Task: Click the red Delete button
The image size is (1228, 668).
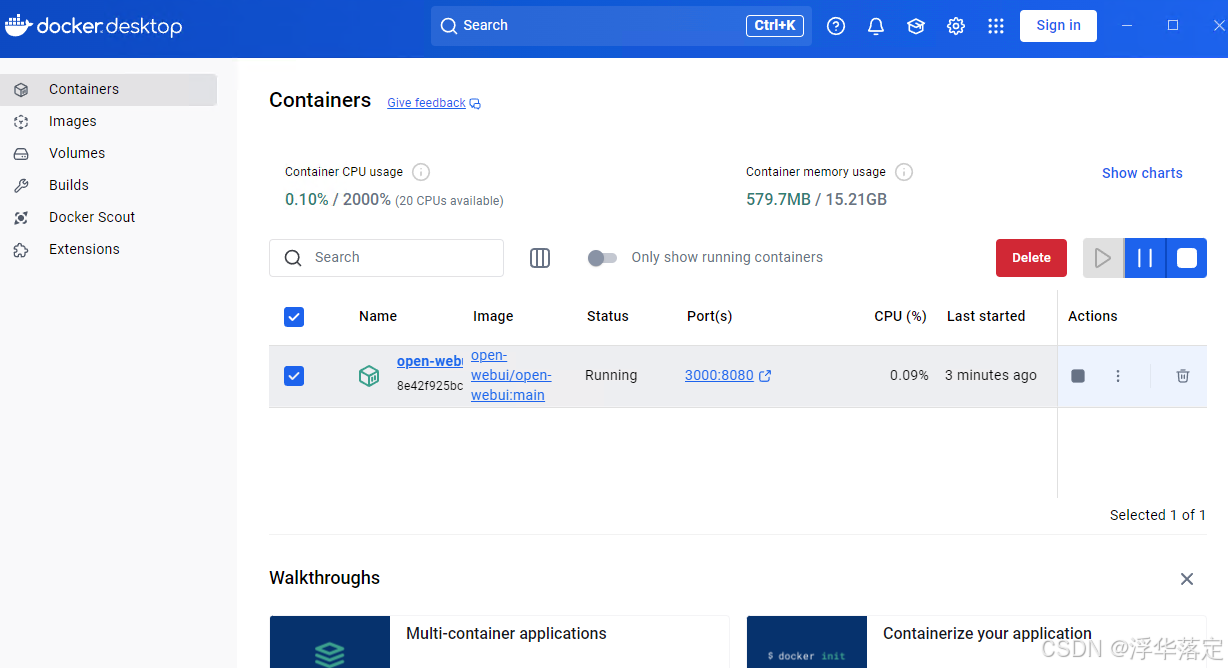Action: coord(1031,258)
